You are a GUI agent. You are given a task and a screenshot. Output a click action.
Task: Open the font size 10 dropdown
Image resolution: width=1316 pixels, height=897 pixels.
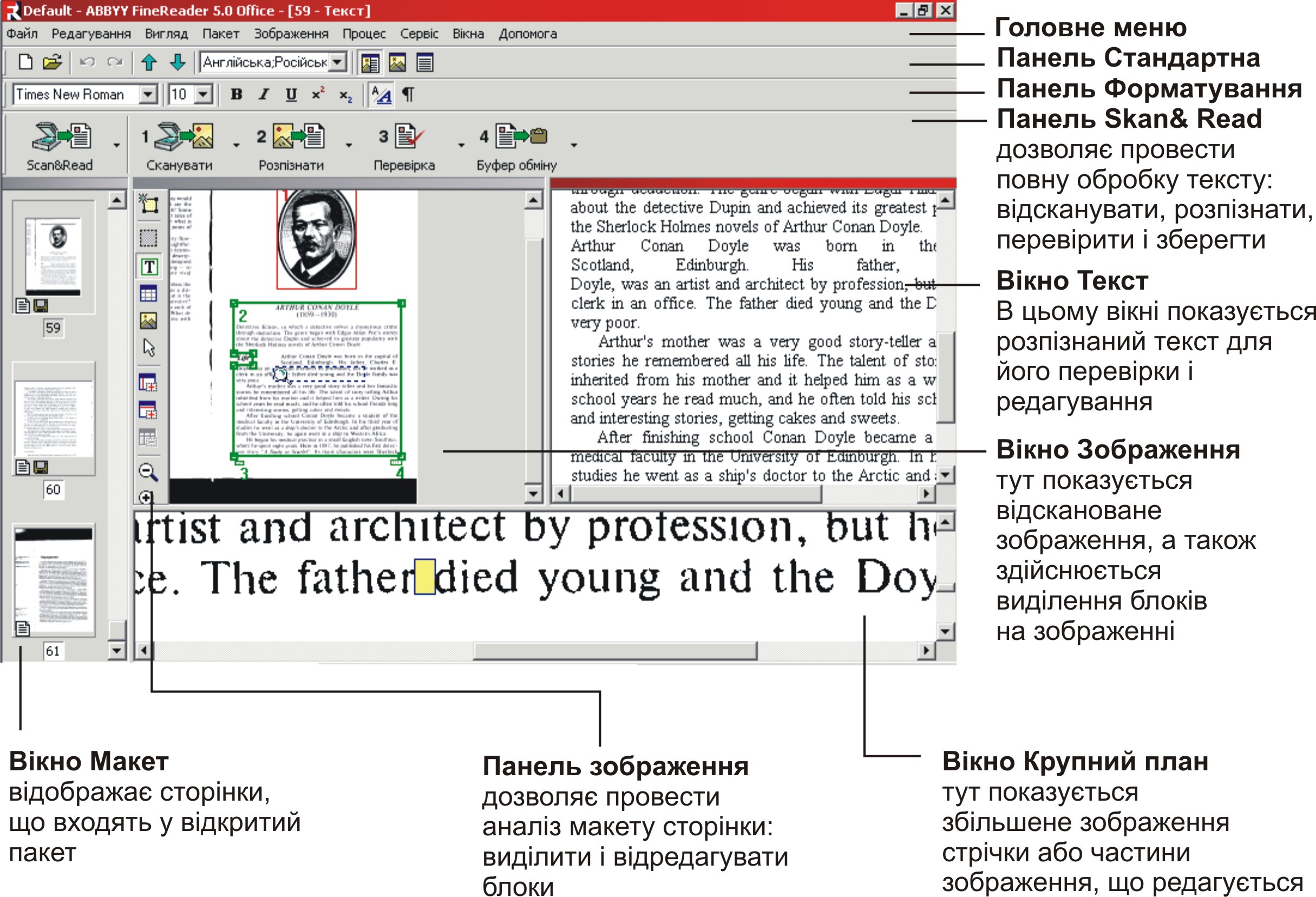[x=204, y=94]
